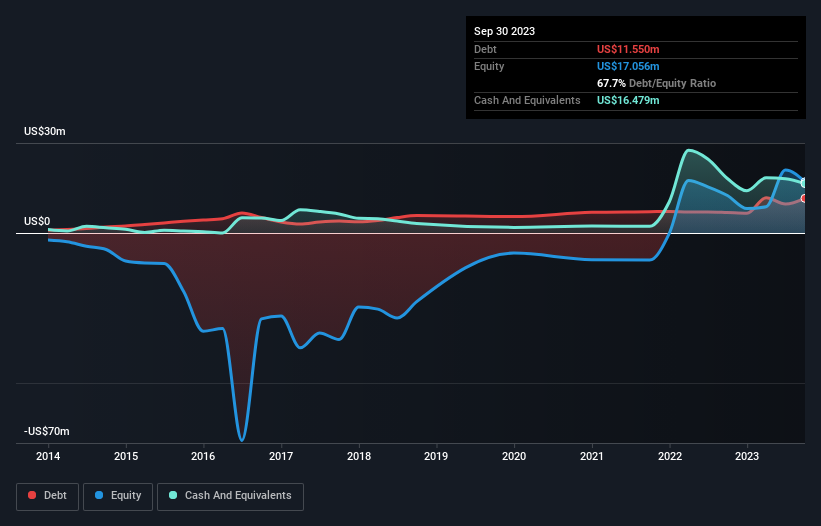The height and width of the screenshot is (526, 821).
Task: Toggle the Equity legend button
Action: point(118,496)
